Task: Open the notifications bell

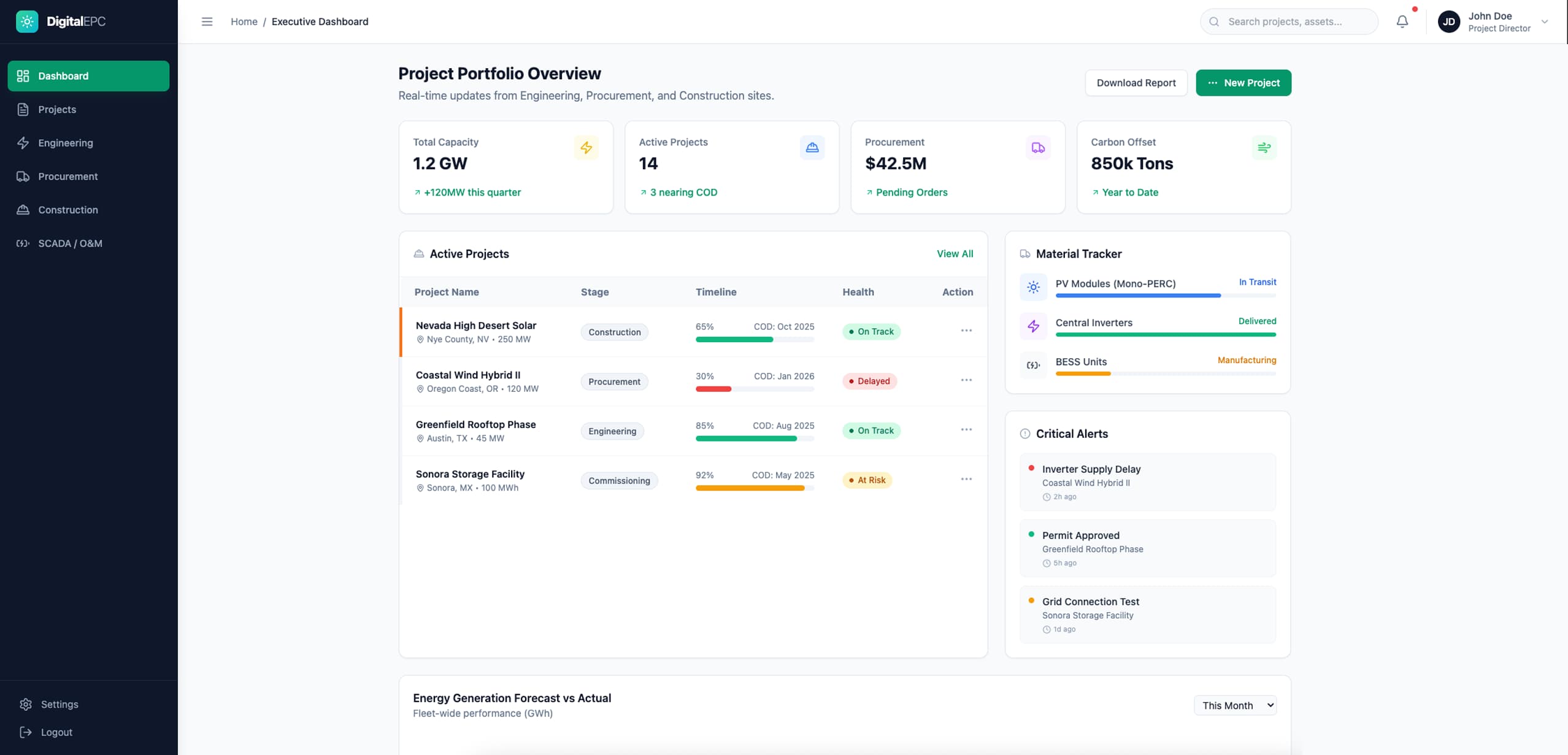Action: [1402, 21]
